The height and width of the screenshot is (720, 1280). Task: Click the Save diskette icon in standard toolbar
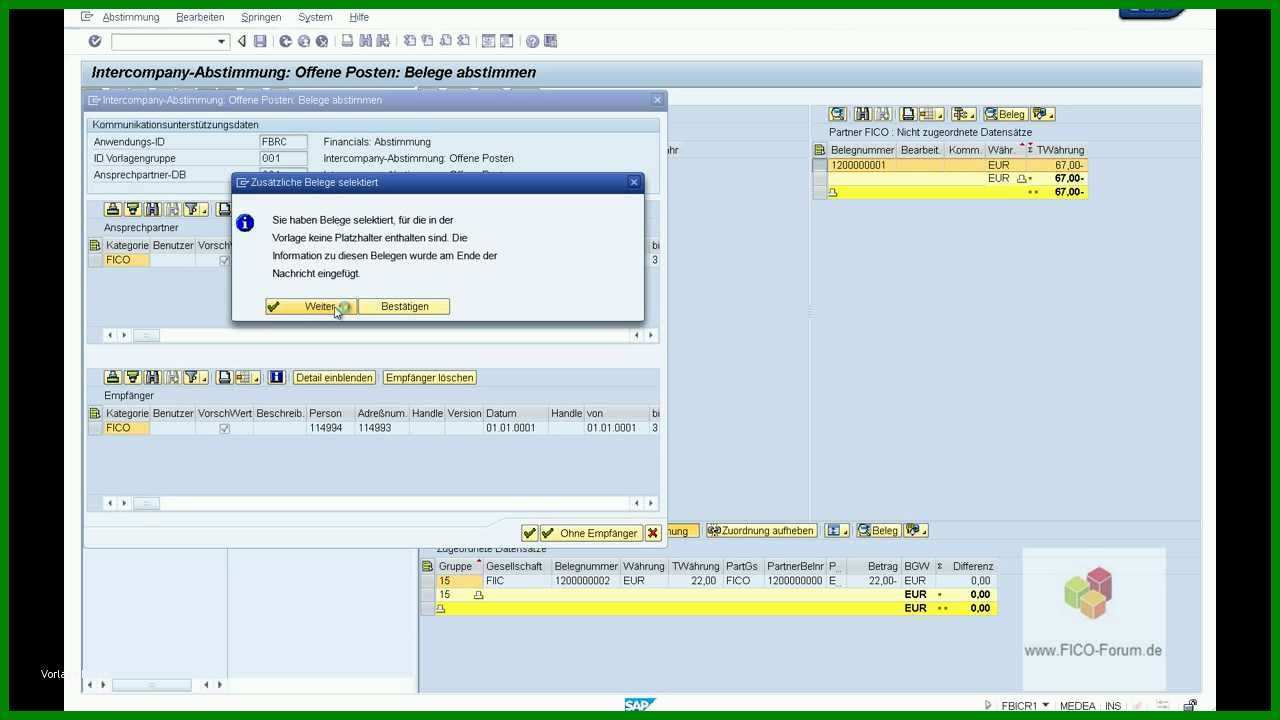tap(260, 41)
